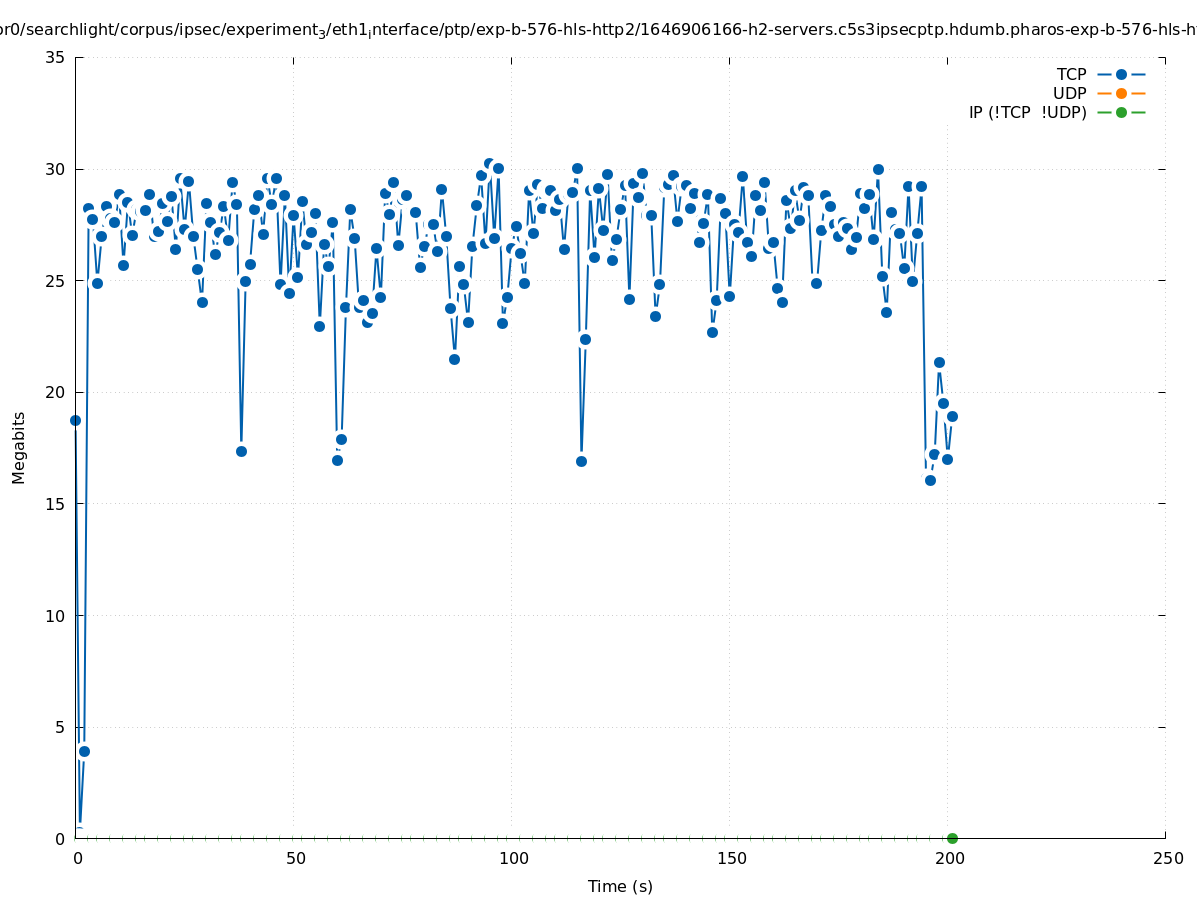Click the 100 tick label on the x-axis
This screenshot has height=900, width=1197.
pos(513,858)
